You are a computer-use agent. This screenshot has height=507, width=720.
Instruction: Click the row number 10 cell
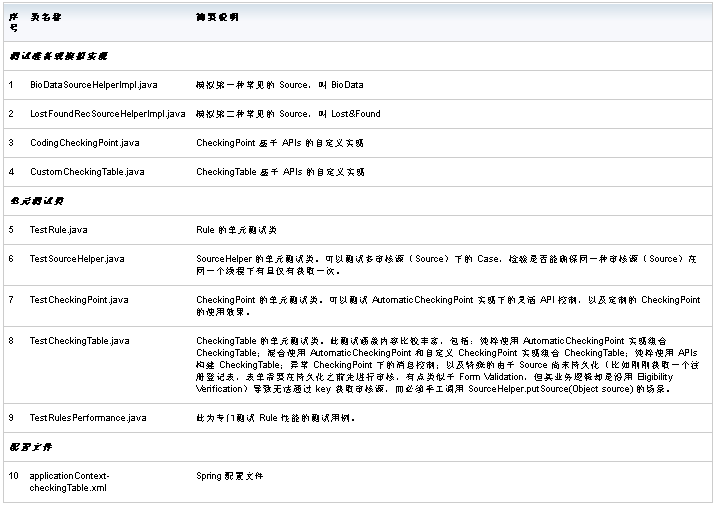click(14, 476)
